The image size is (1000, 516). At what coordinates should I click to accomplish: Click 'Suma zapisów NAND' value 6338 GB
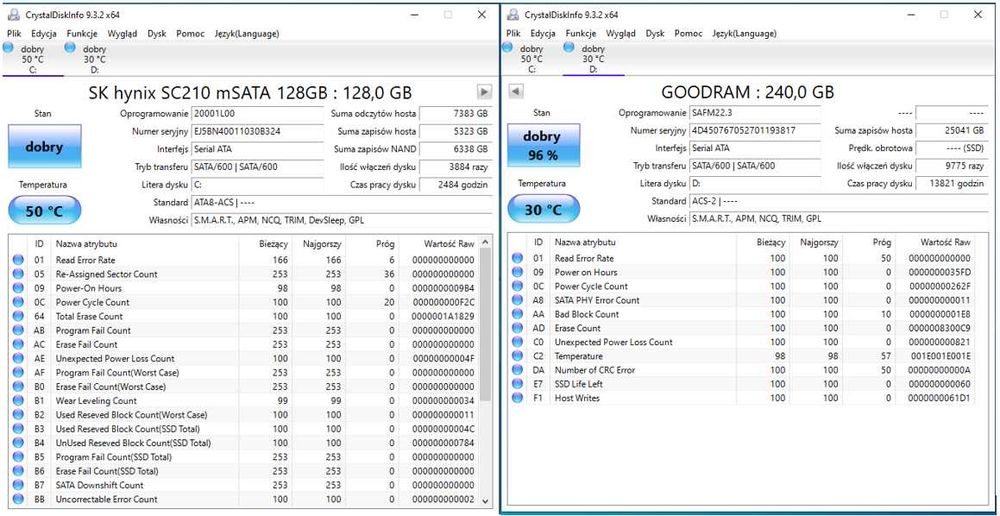point(455,149)
